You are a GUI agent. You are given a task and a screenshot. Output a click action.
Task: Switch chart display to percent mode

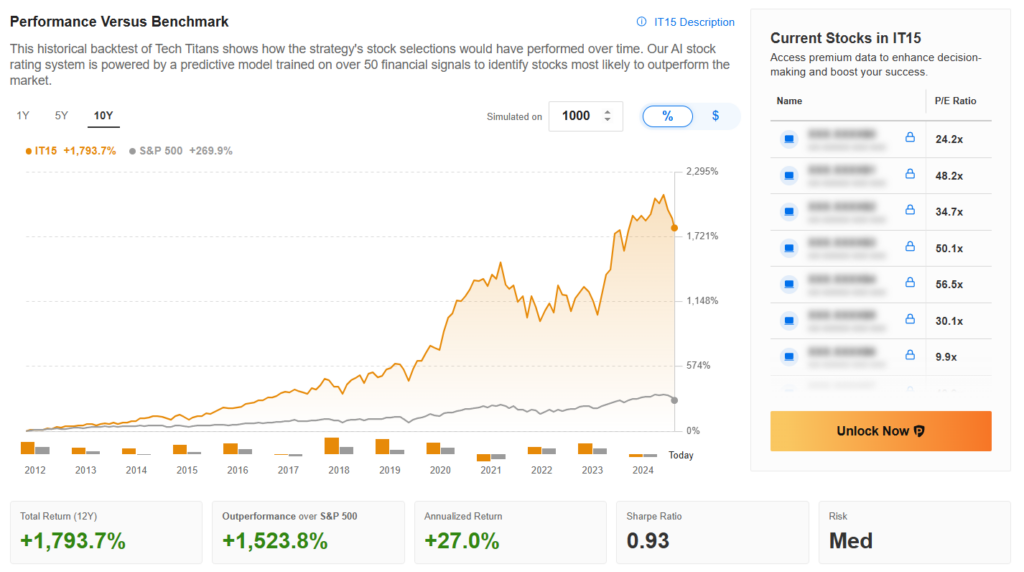click(x=667, y=116)
